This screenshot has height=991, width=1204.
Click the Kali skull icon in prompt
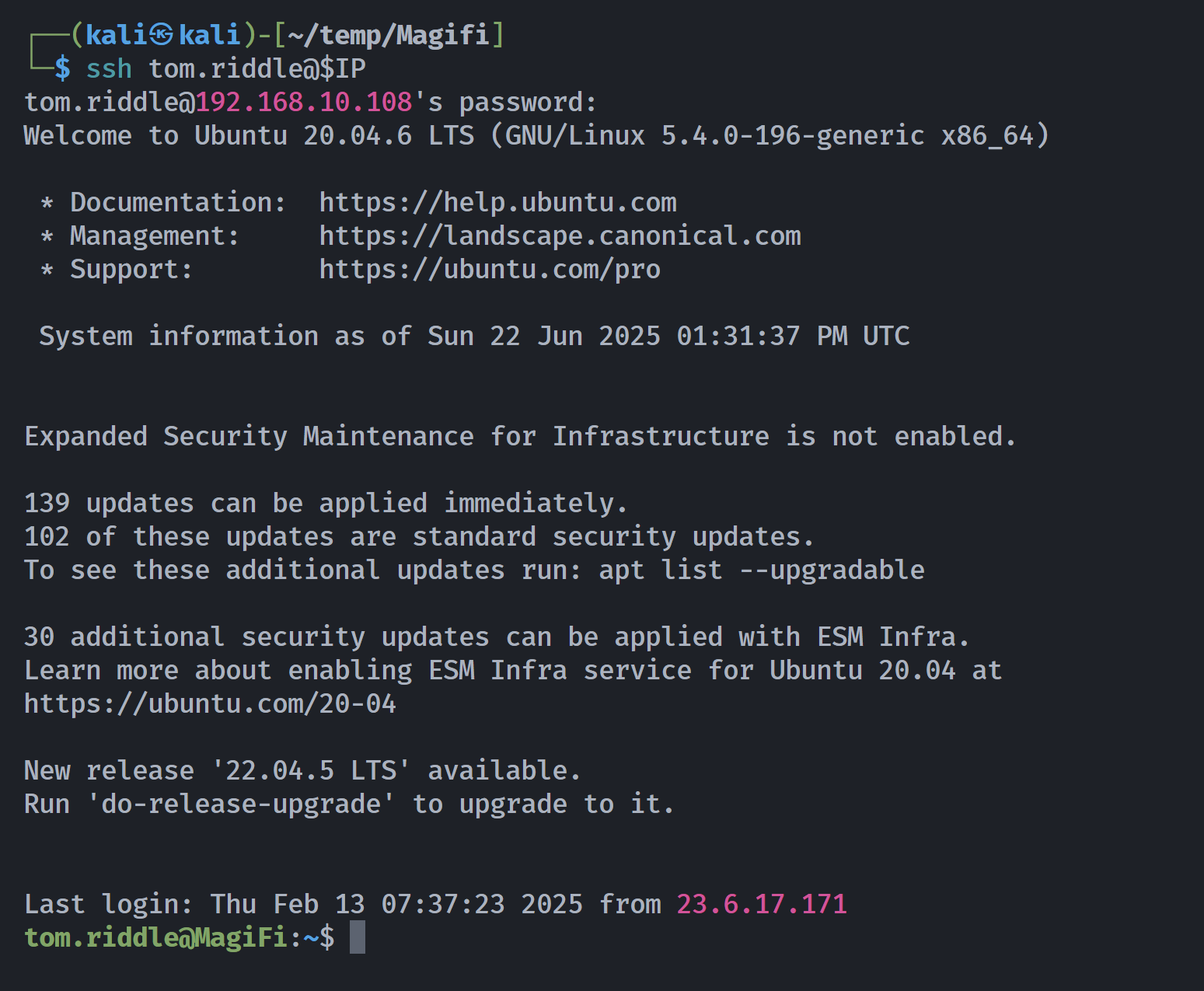pyautogui.click(x=162, y=35)
